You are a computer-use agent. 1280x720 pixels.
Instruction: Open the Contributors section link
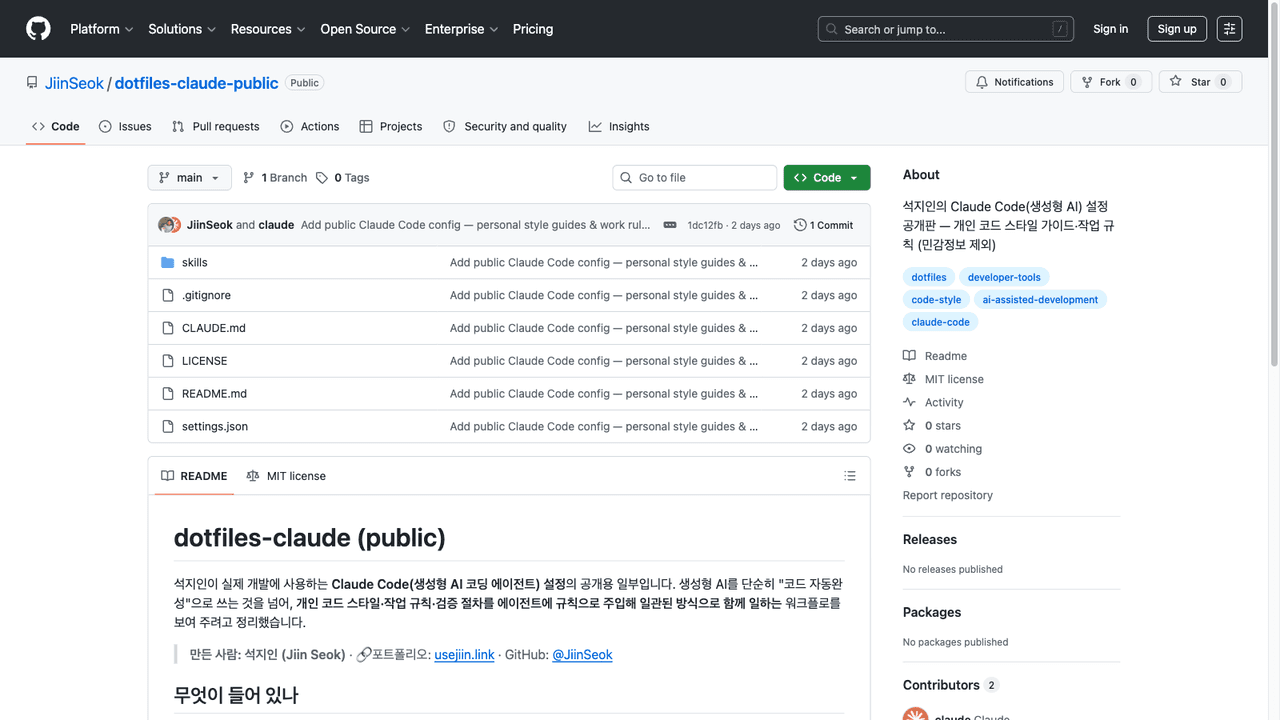coord(951,685)
